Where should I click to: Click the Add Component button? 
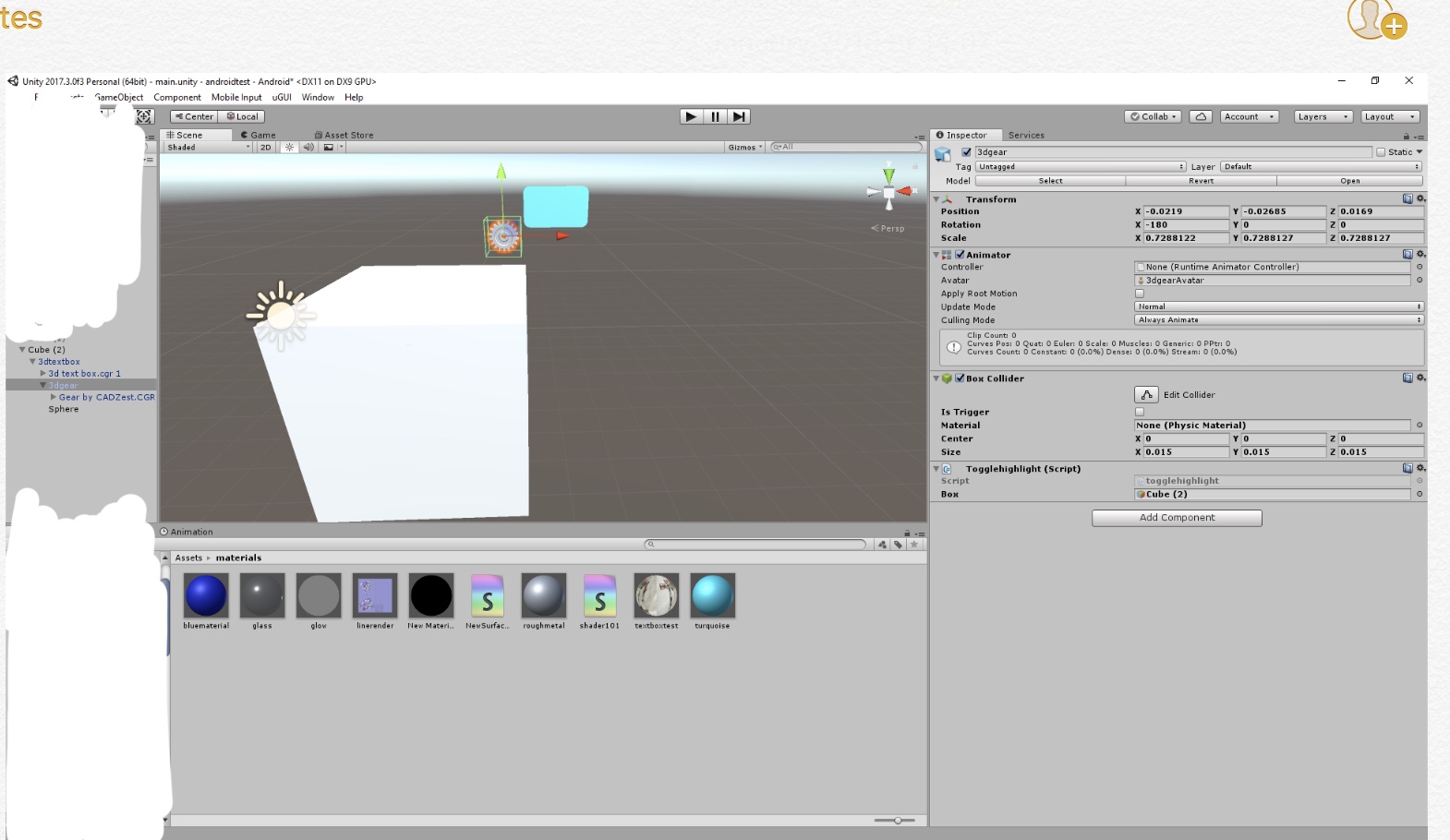1177,518
